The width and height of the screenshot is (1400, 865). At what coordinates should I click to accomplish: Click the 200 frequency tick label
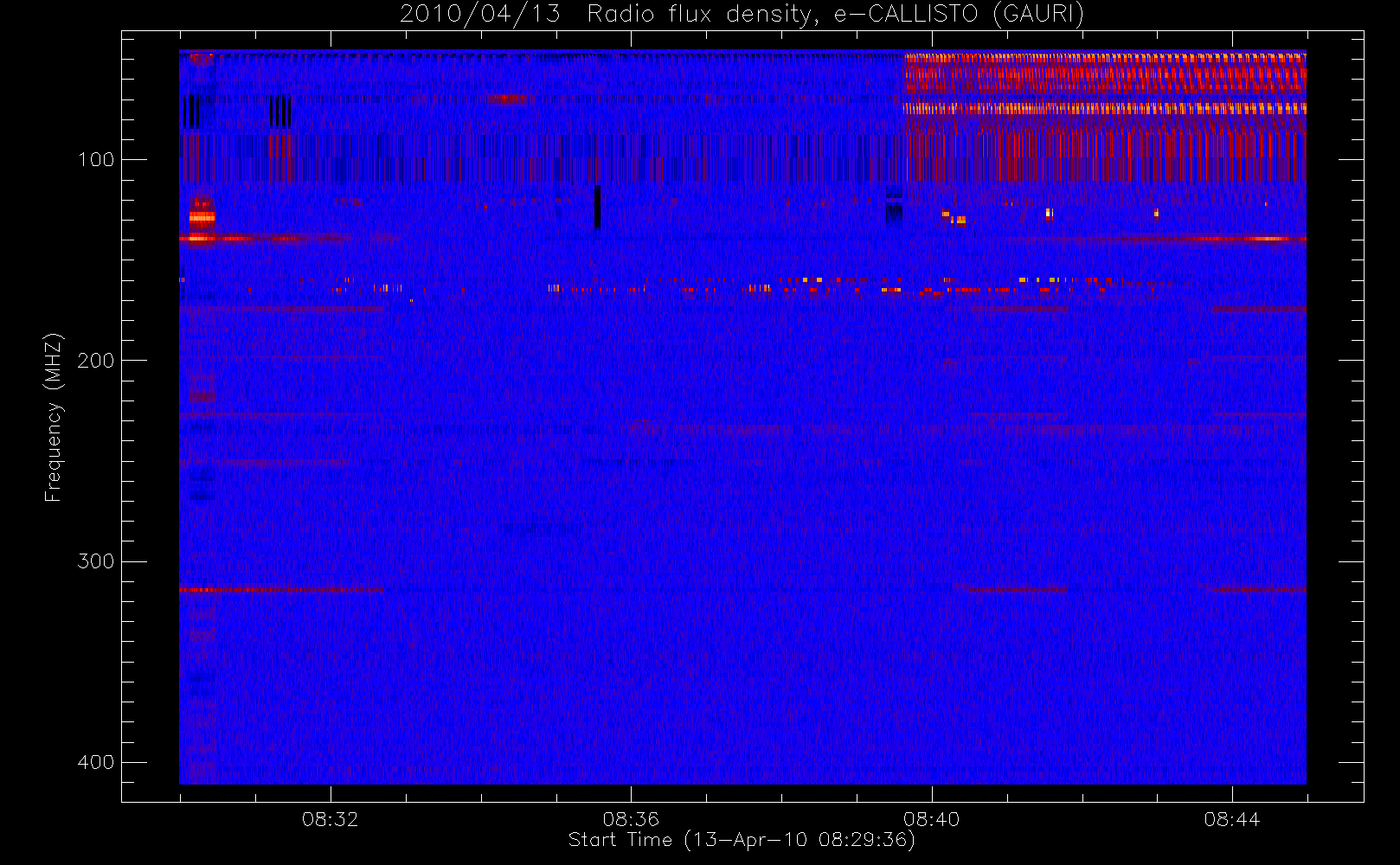(95, 361)
